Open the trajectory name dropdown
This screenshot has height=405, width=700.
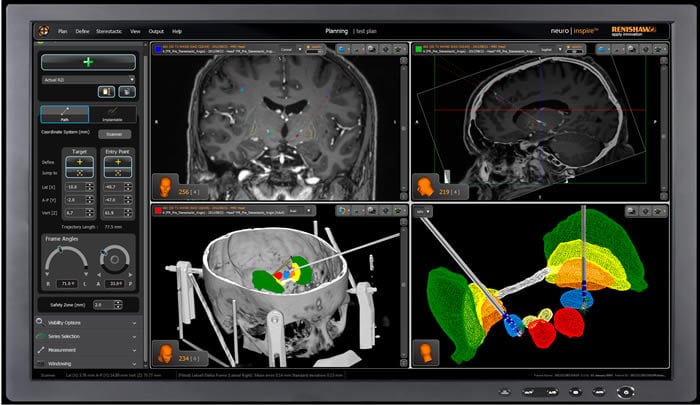coord(89,78)
